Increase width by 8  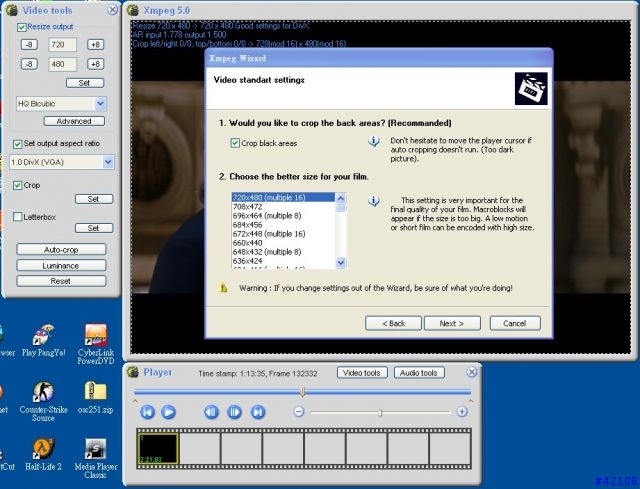[96, 44]
